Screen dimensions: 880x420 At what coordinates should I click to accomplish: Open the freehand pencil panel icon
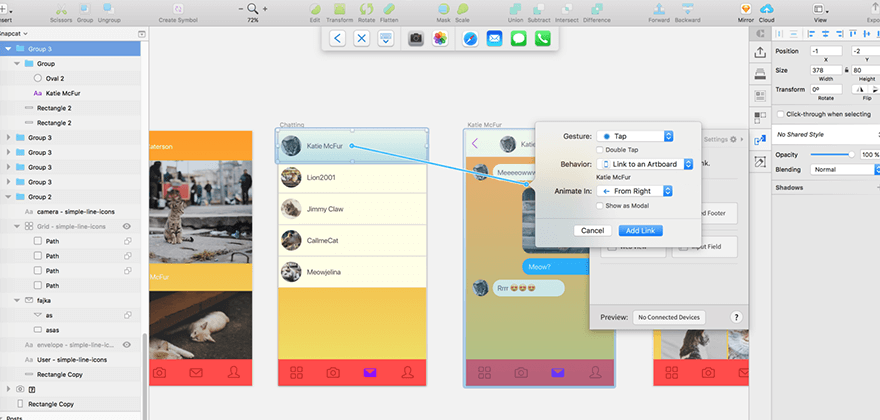[x=760, y=162]
